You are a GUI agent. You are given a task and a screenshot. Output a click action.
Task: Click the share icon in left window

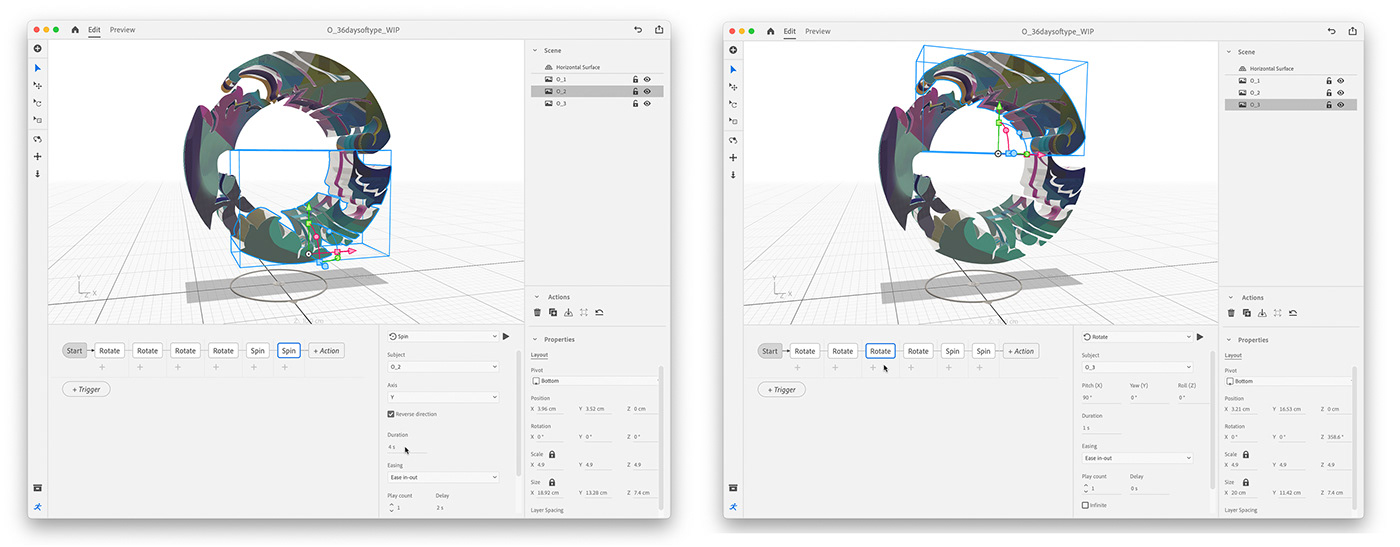pyautogui.click(x=659, y=30)
